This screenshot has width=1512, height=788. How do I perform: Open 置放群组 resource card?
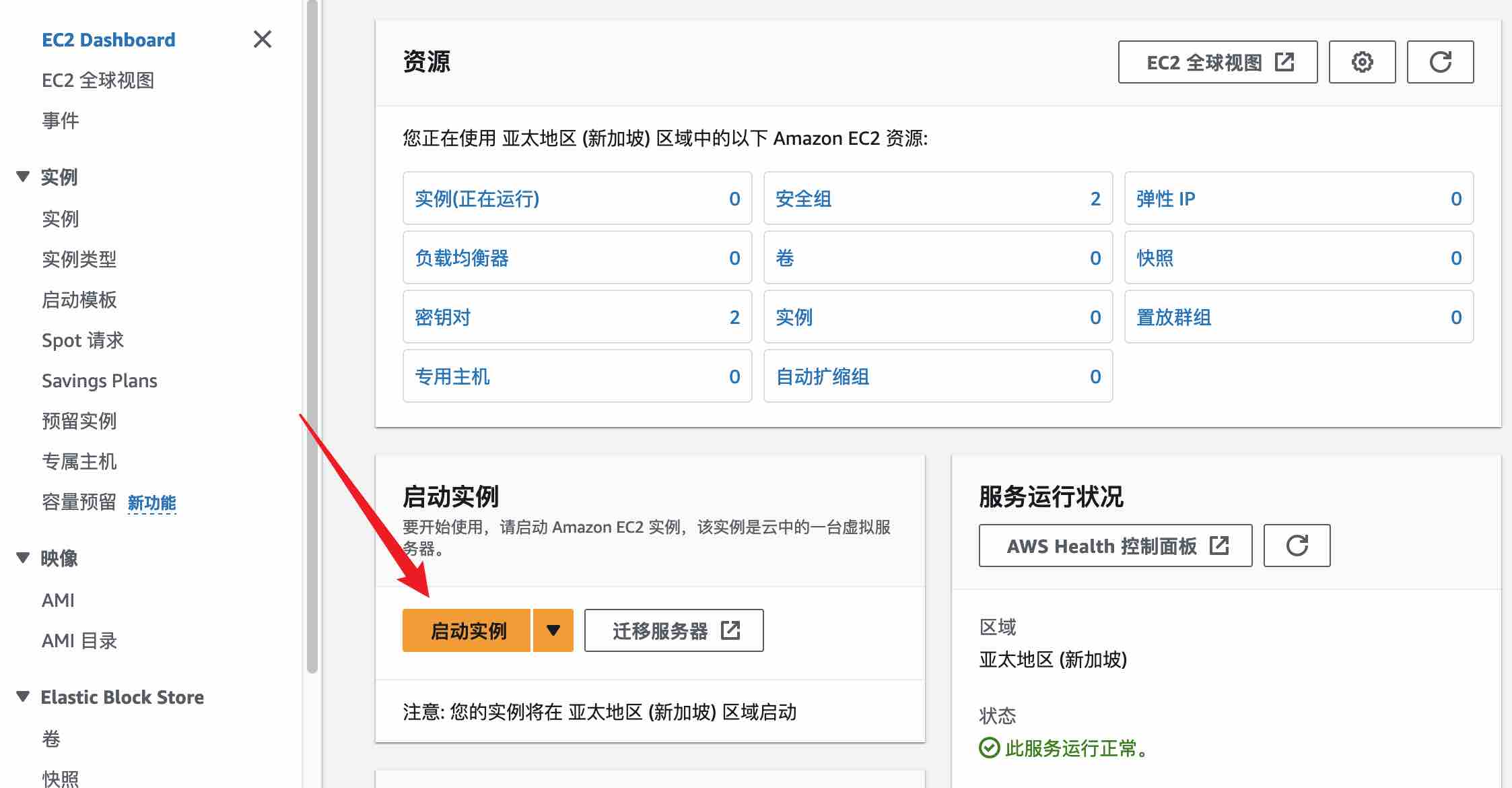point(1299,317)
